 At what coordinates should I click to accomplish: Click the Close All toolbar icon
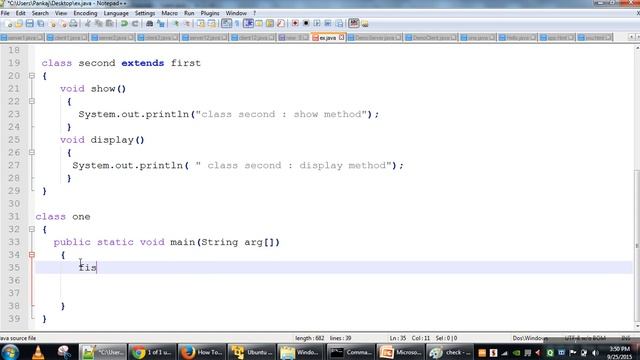pos(63,24)
